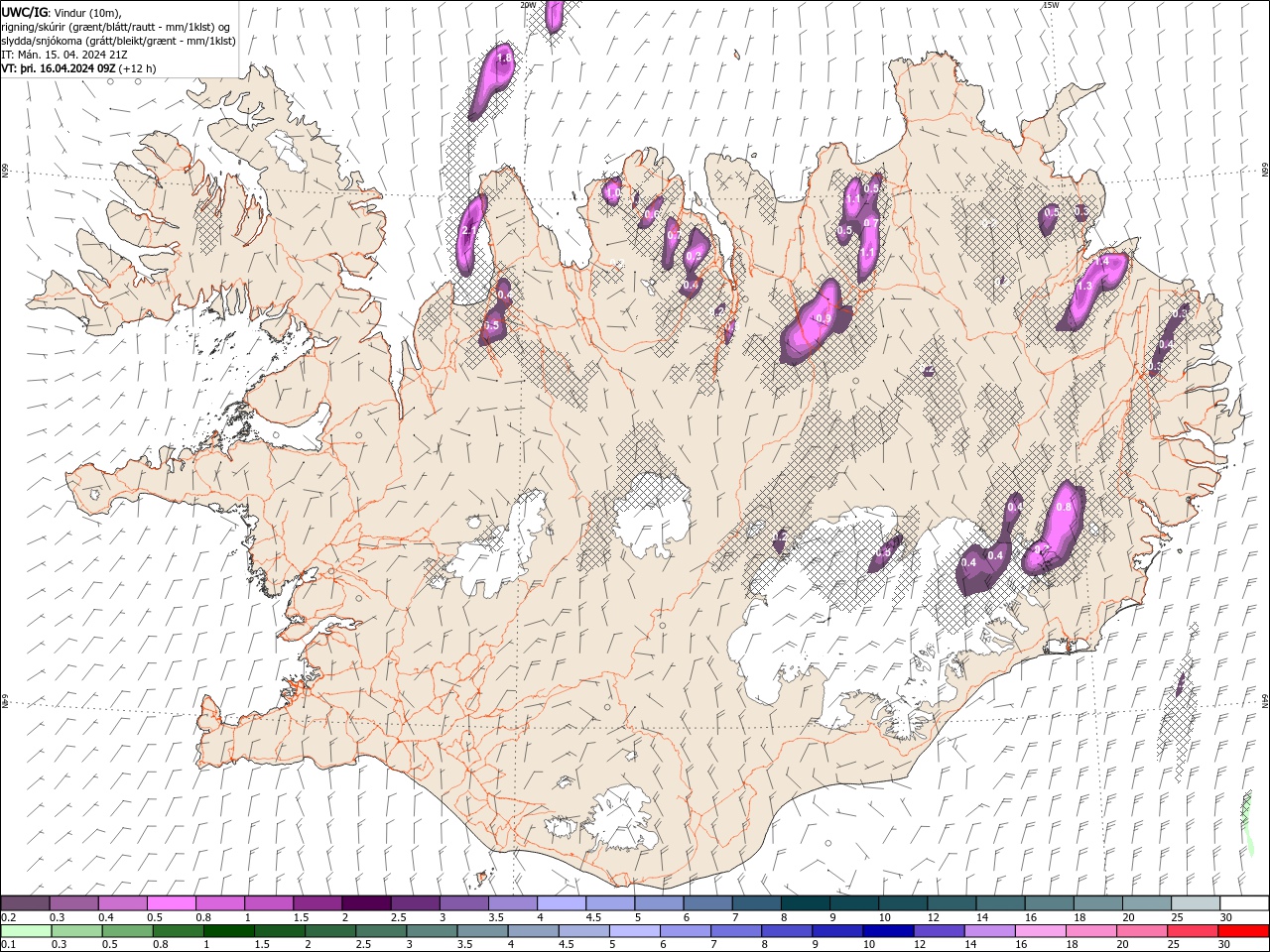Select the 0.1–0.3 pale green lower legend swatch
The width and height of the screenshot is (1270, 952).
click(26, 931)
